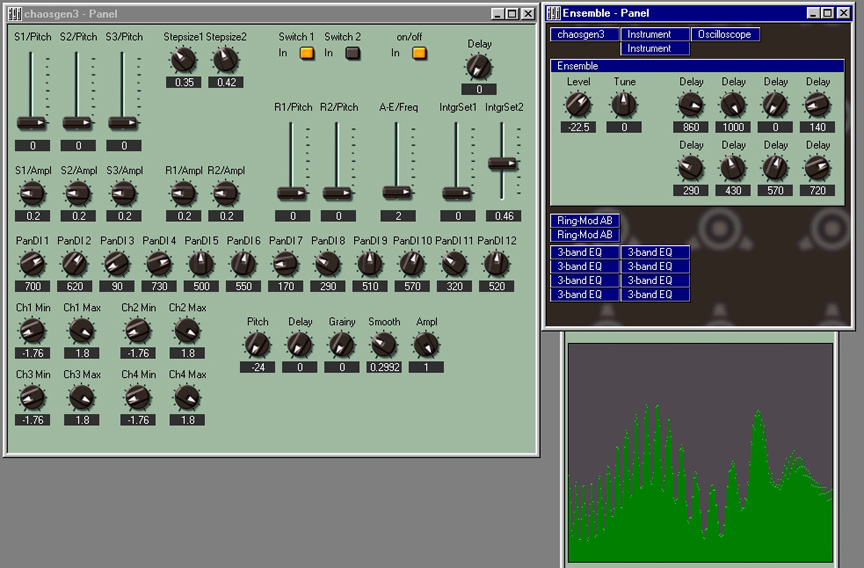Image resolution: width=864 pixels, height=568 pixels.
Task: Click the Ch1 Min knob
Action: [x=32, y=331]
